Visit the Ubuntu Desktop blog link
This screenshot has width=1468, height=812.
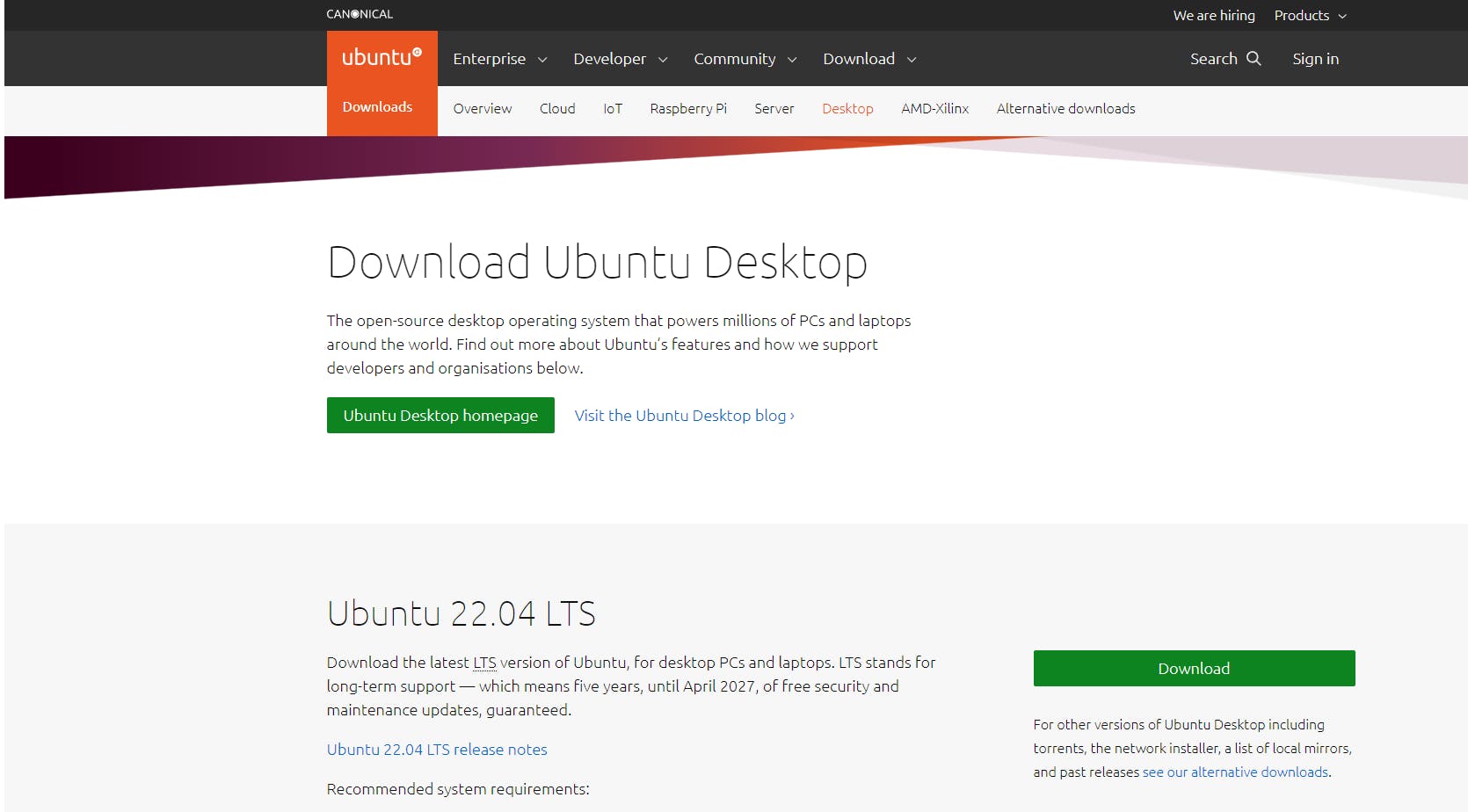[x=684, y=416]
